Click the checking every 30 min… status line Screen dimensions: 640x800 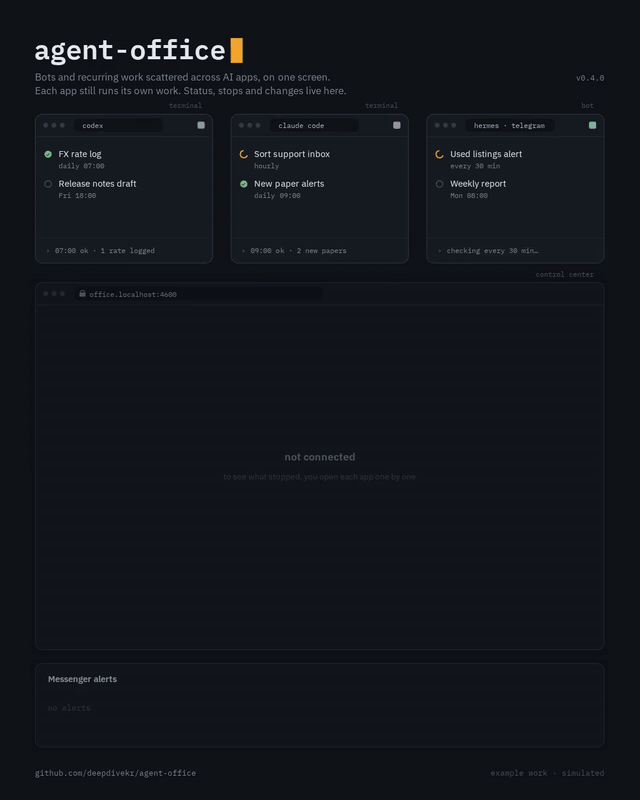493,251
